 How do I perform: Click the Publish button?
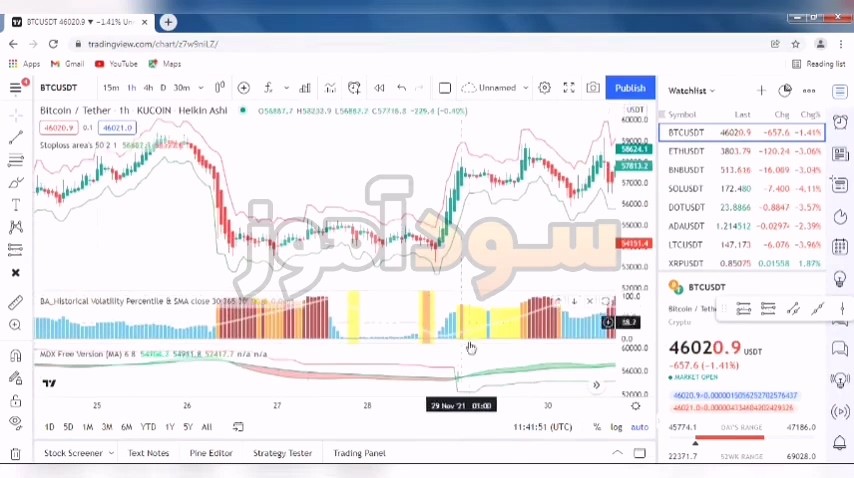630,88
